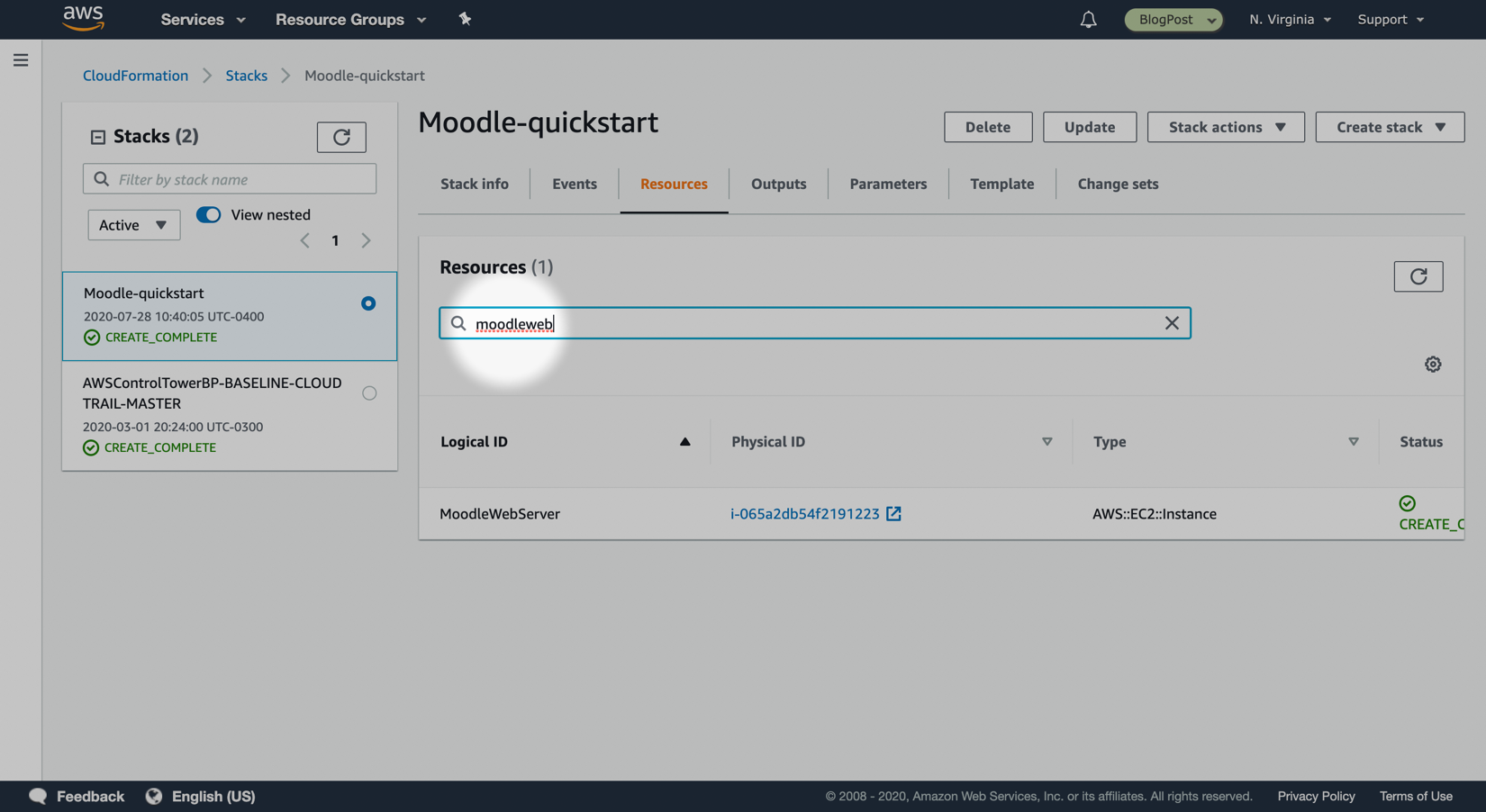Open the pin shortcuts icon
1486x812 pixels.
[x=465, y=19]
